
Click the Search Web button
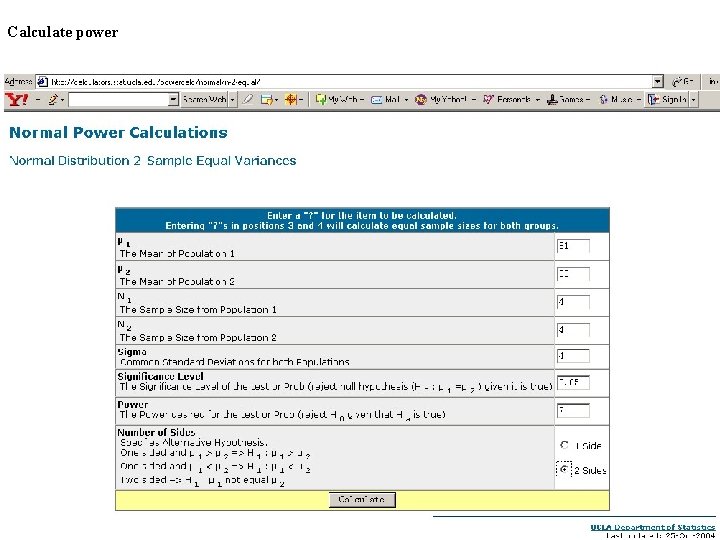point(205,99)
